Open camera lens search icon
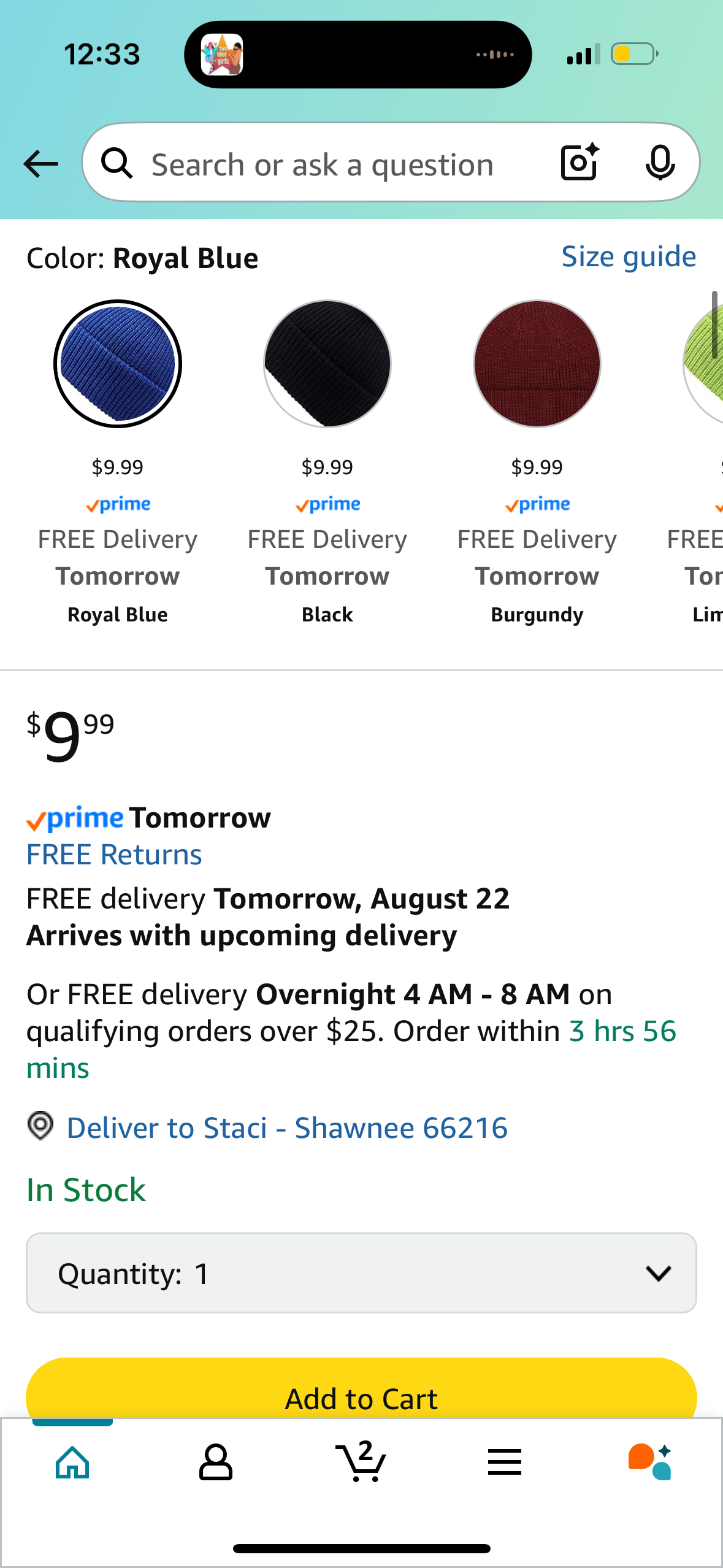The height and width of the screenshot is (1568, 723). point(580,162)
